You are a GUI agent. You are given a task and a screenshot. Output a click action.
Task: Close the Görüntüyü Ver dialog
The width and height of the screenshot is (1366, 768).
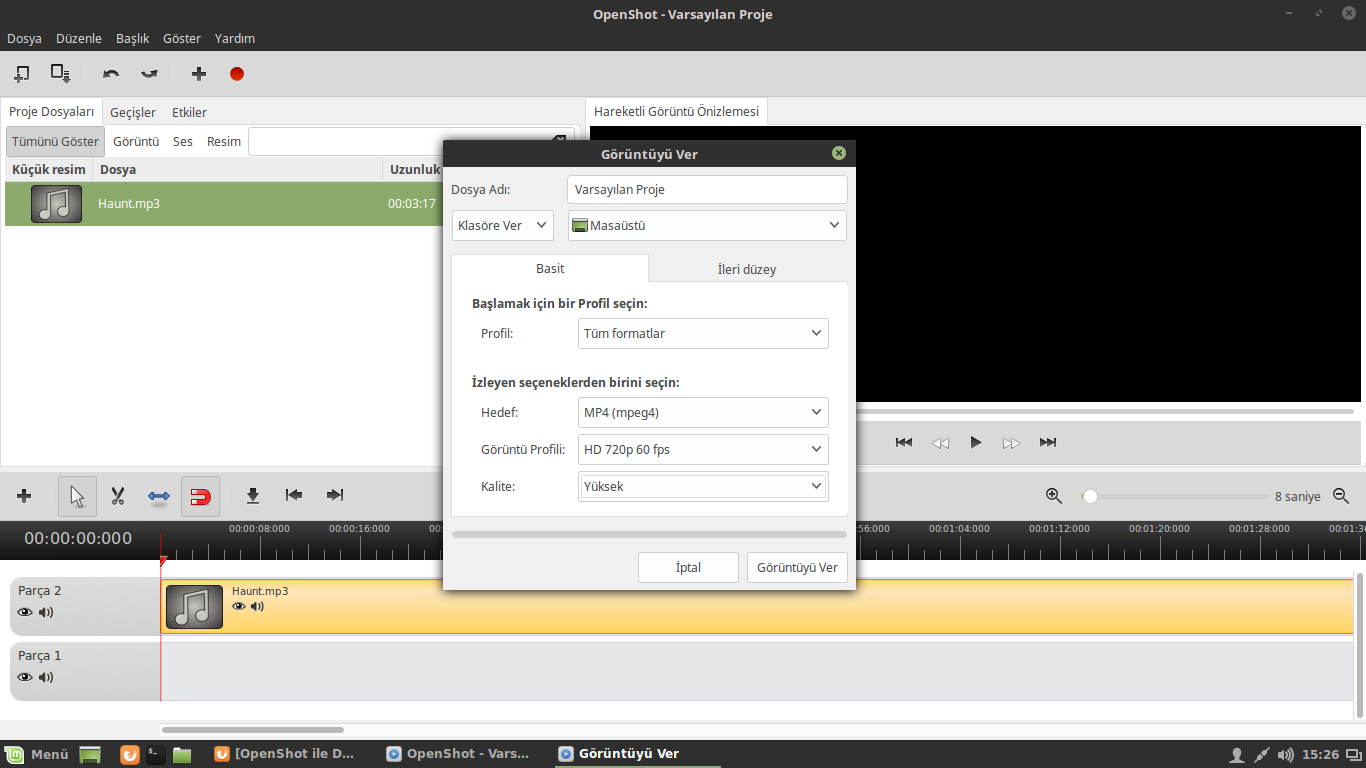point(839,153)
